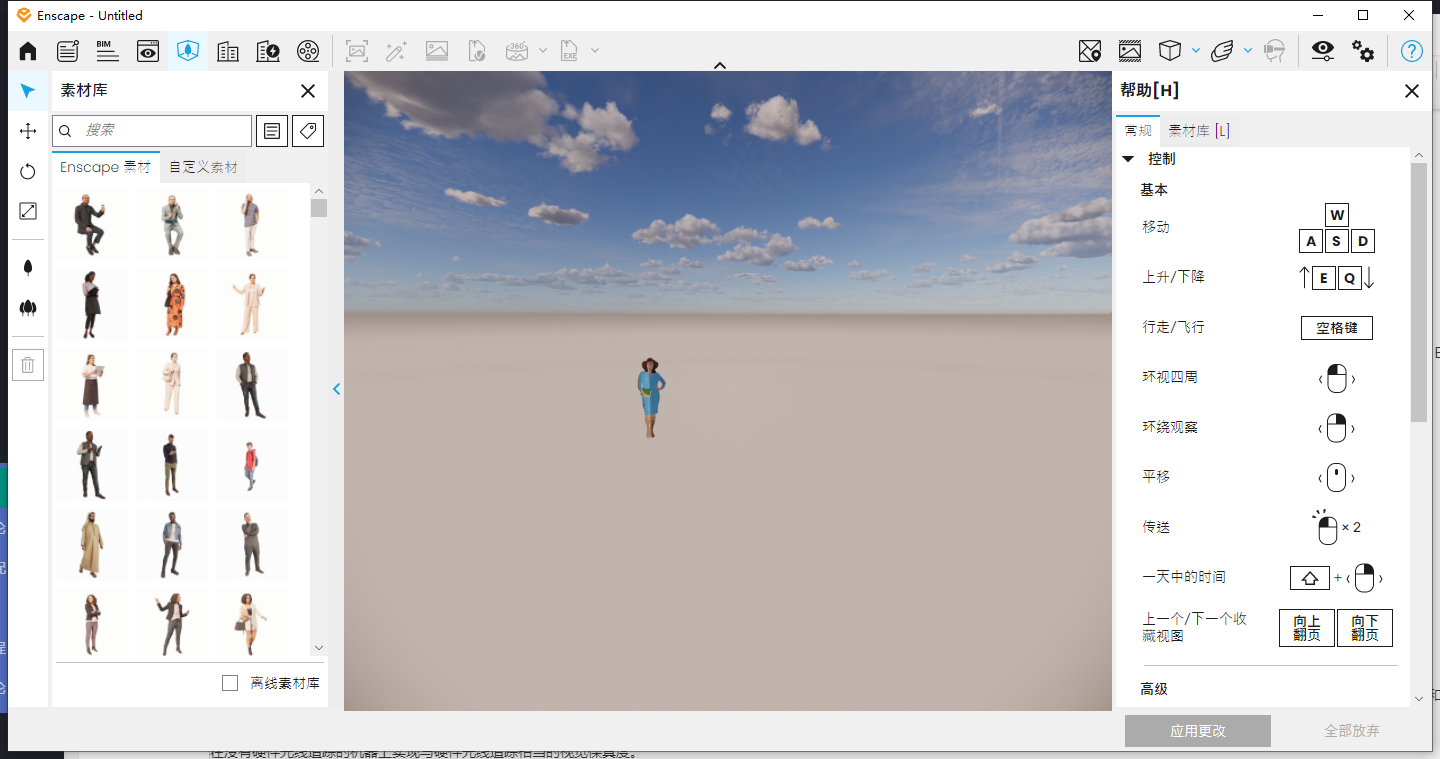
Task: Select the delete asset trash tool
Action: click(x=28, y=364)
